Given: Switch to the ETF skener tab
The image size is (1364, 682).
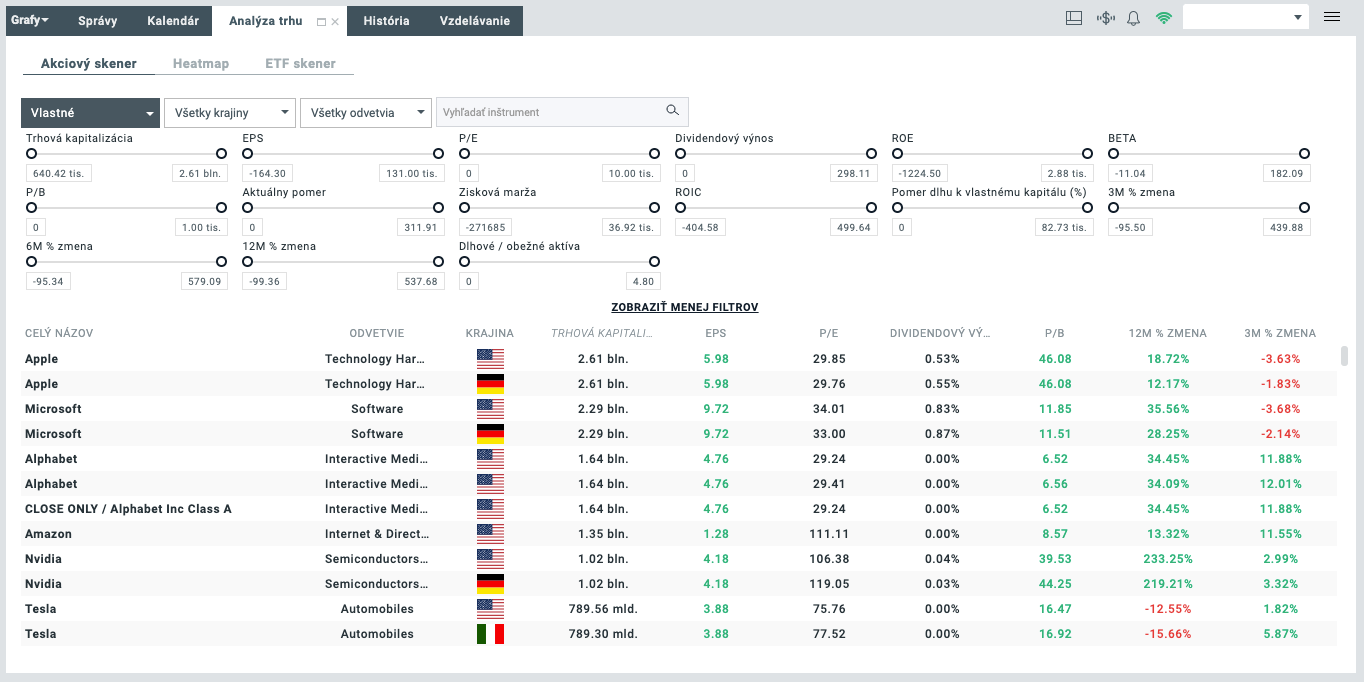Looking at the screenshot, I should point(300,64).
